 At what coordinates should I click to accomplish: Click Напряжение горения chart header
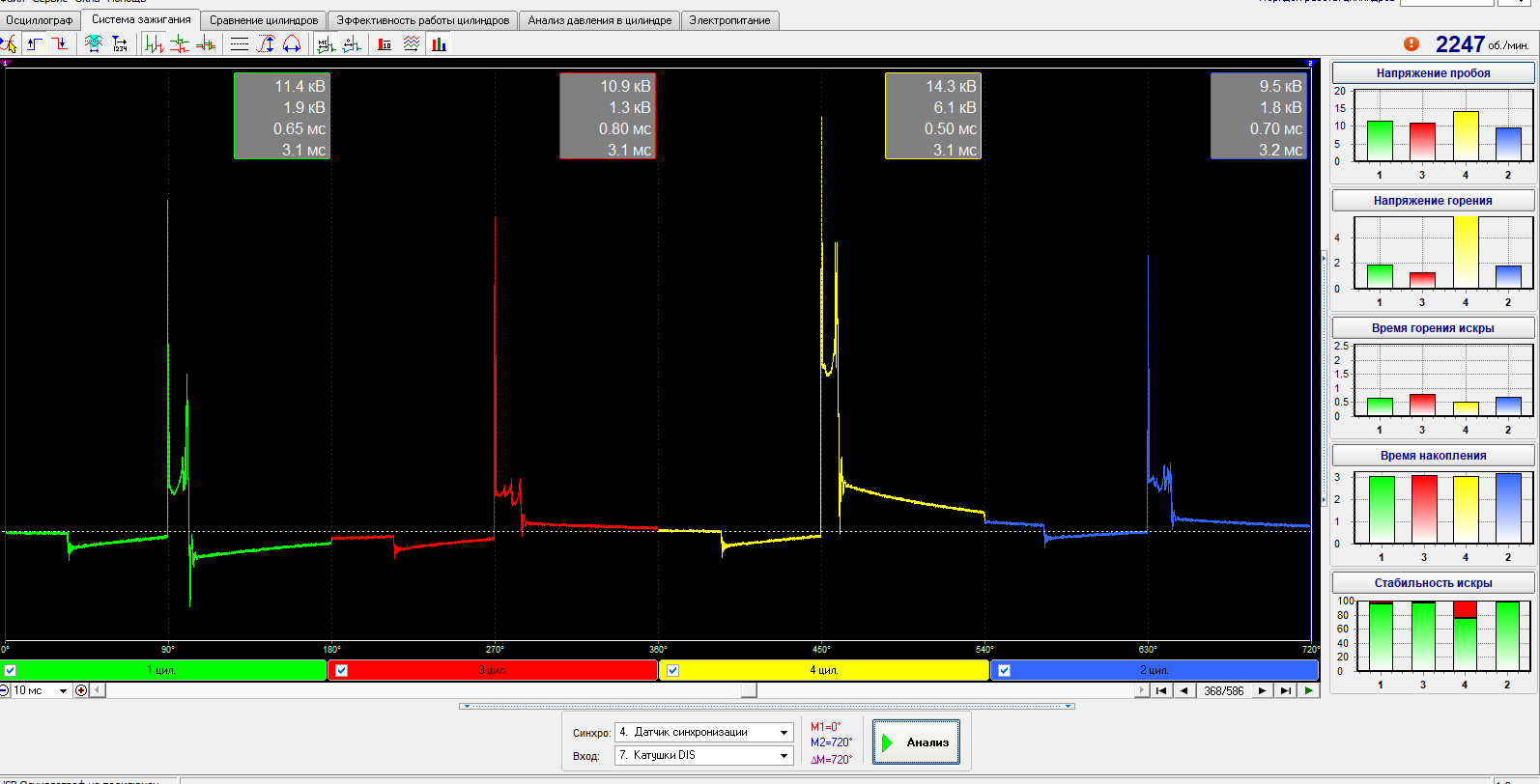pyautogui.click(x=1433, y=200)
